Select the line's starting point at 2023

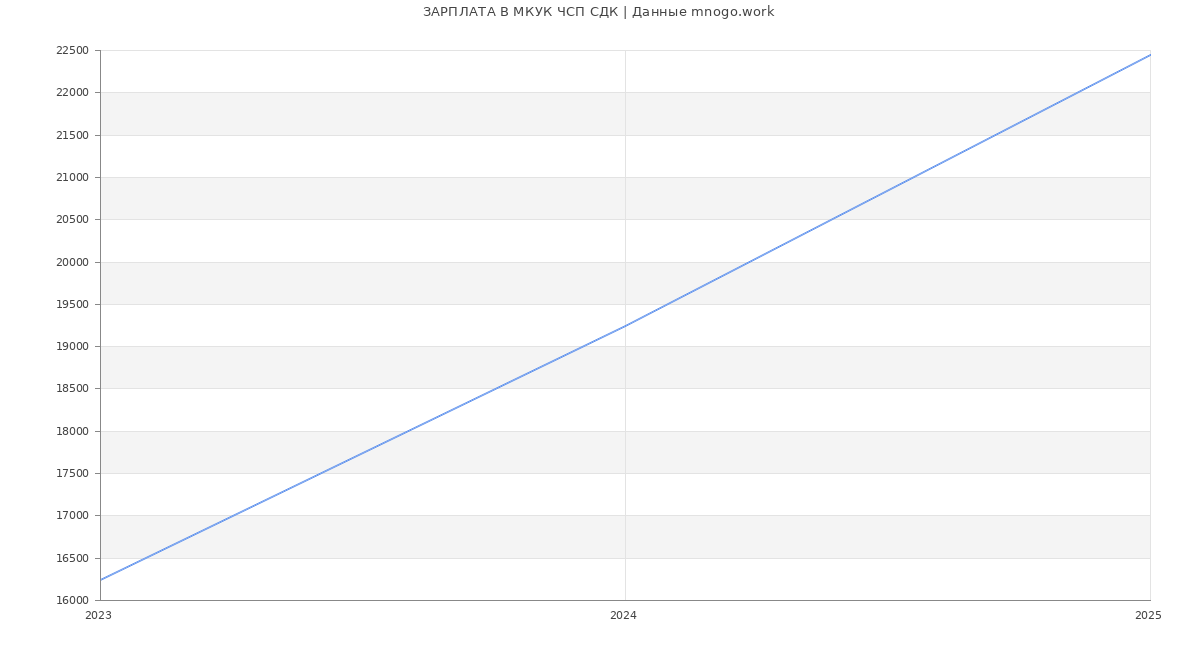click(101, 580)
